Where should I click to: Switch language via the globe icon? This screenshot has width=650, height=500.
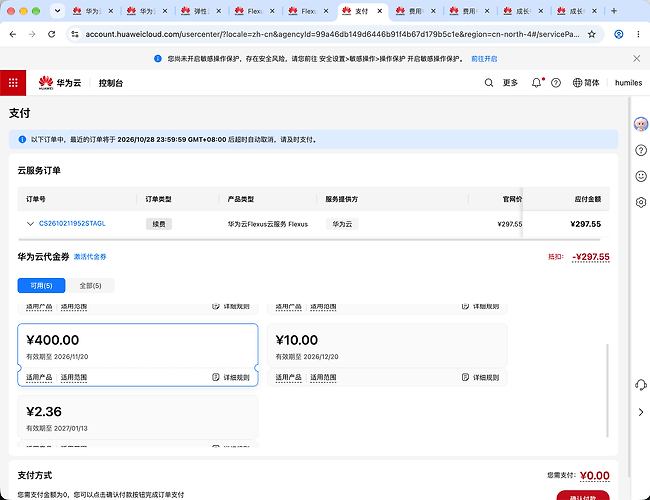[x=577, y=83]
